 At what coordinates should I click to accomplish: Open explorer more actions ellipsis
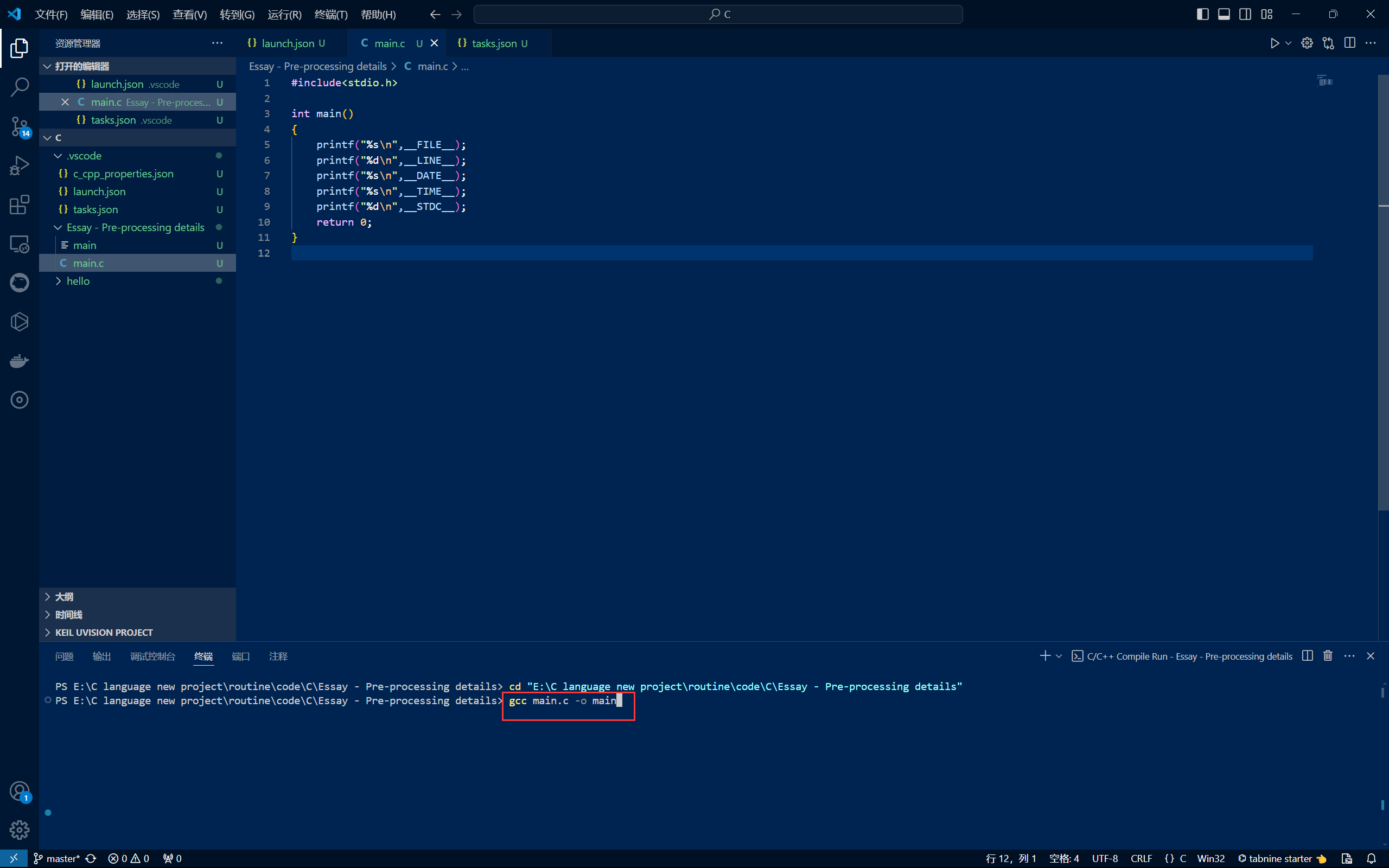217,43
